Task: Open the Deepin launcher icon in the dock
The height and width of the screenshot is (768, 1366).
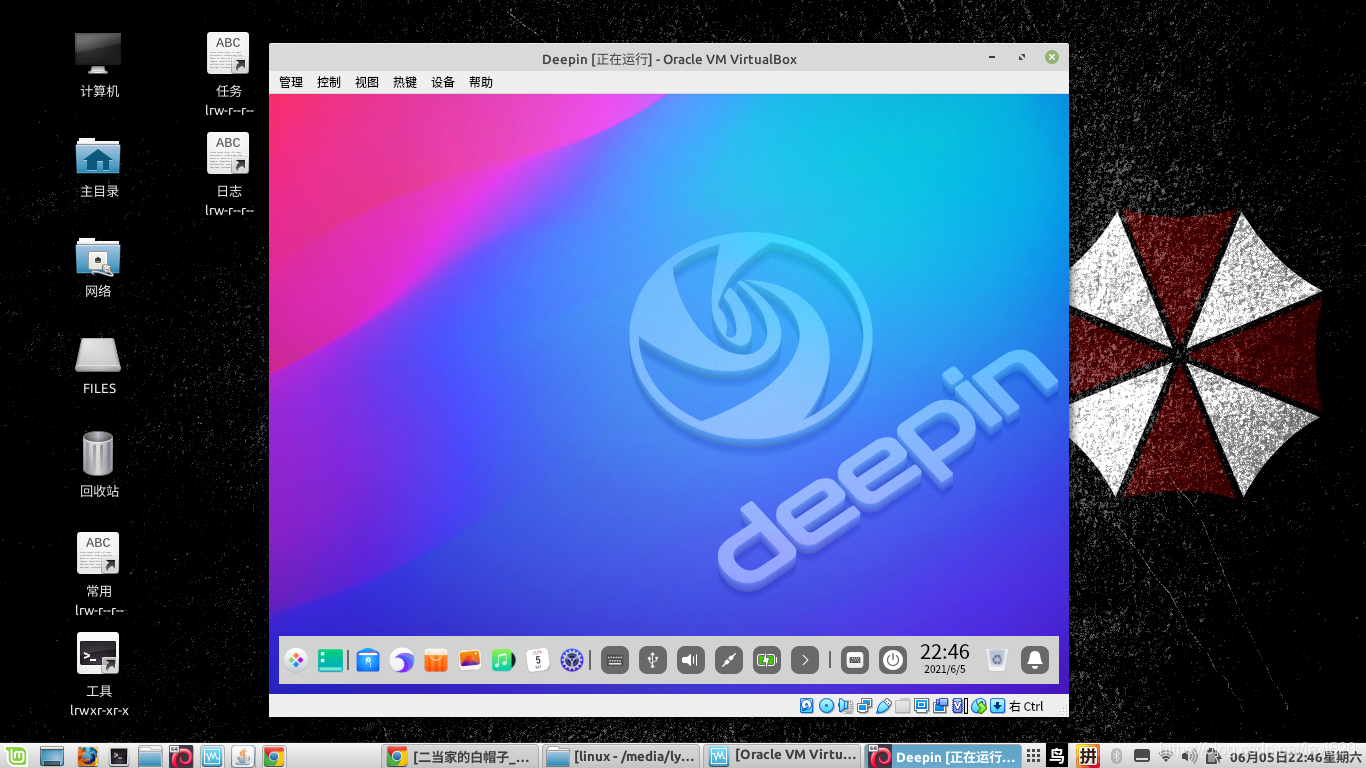Action: (x=296, y=660)
